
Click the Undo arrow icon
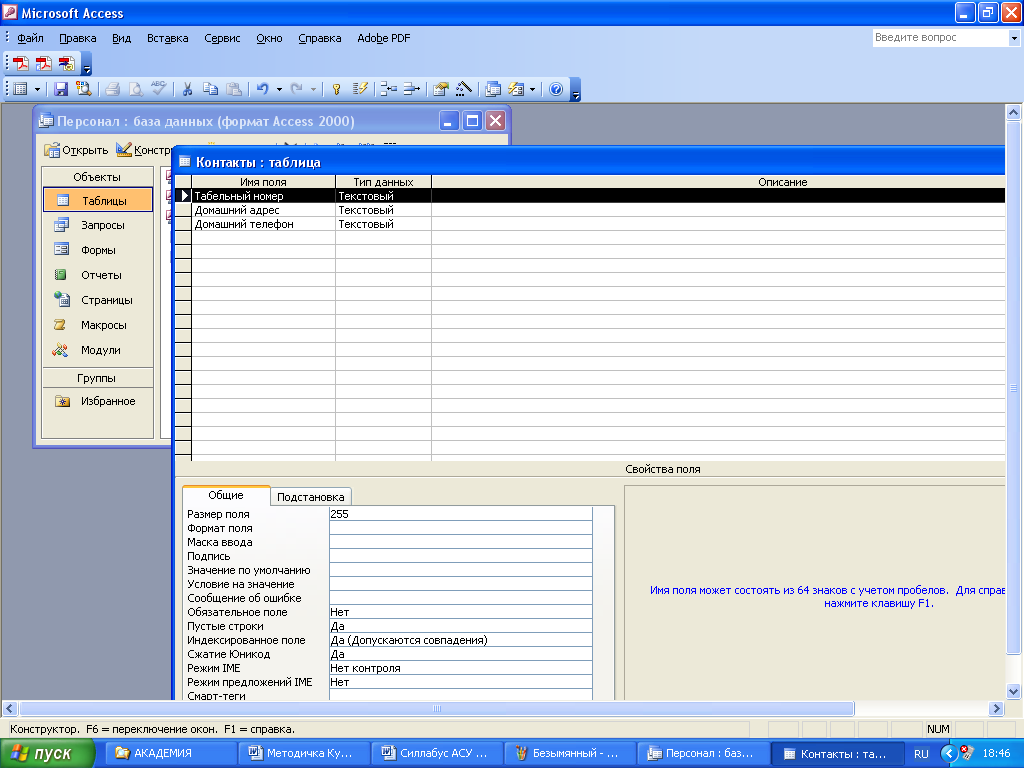click(263, 89)
